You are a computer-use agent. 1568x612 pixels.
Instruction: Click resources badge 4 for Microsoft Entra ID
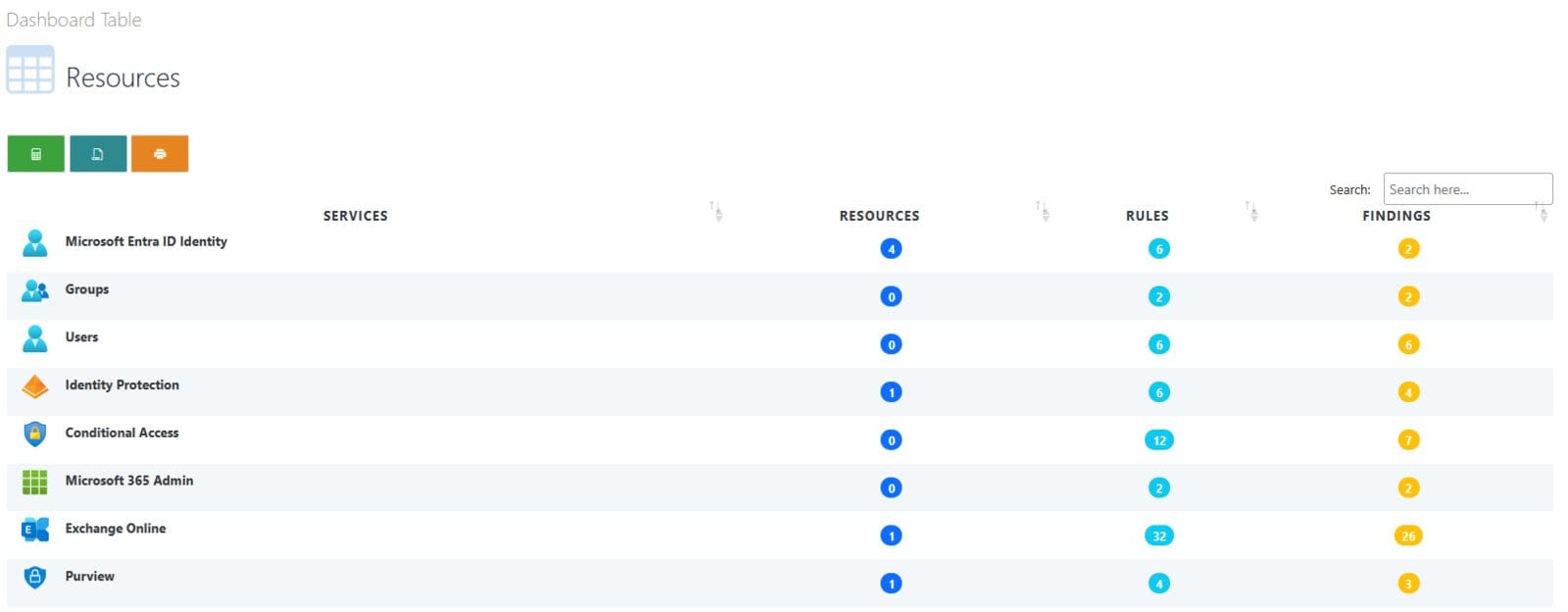[x=891, y=249]
